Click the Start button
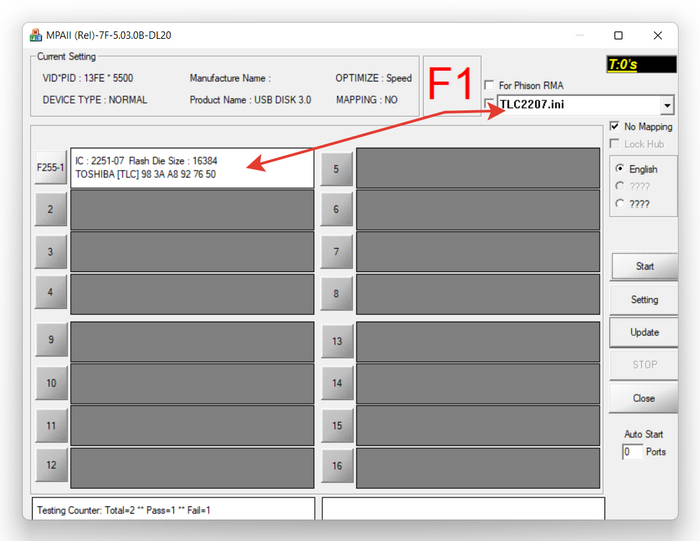This screenshot has height=541, width=700. coord(644,266)
